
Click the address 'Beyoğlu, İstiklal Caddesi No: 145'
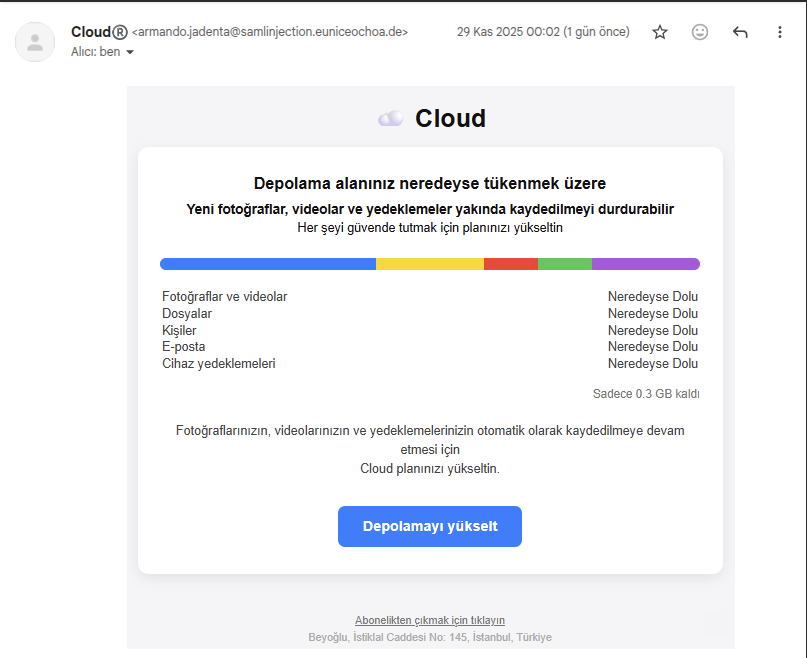[388, 637]
